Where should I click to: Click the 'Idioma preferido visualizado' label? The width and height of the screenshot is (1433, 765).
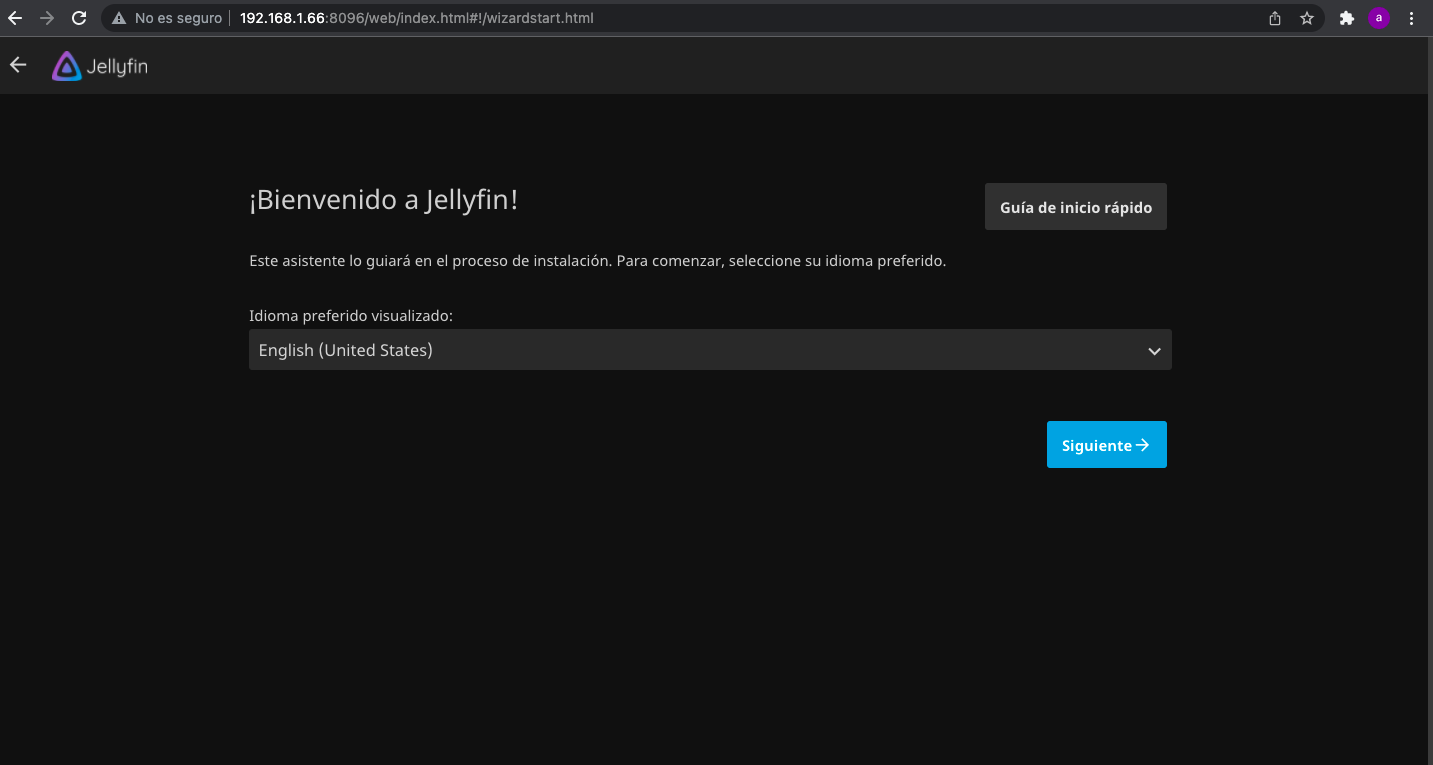point(351,316)
